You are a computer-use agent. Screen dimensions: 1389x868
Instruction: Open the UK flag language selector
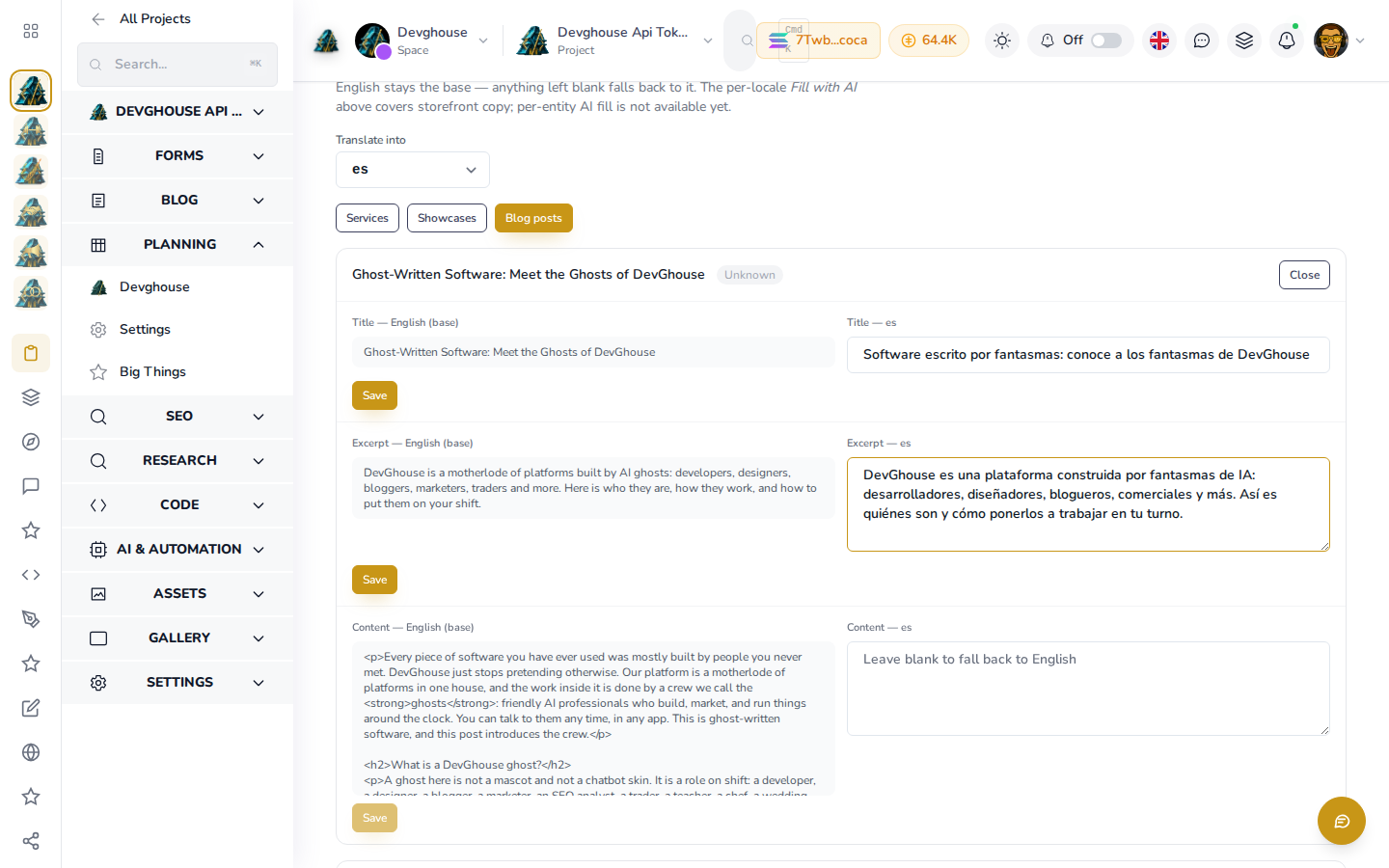coord(1159,41)
